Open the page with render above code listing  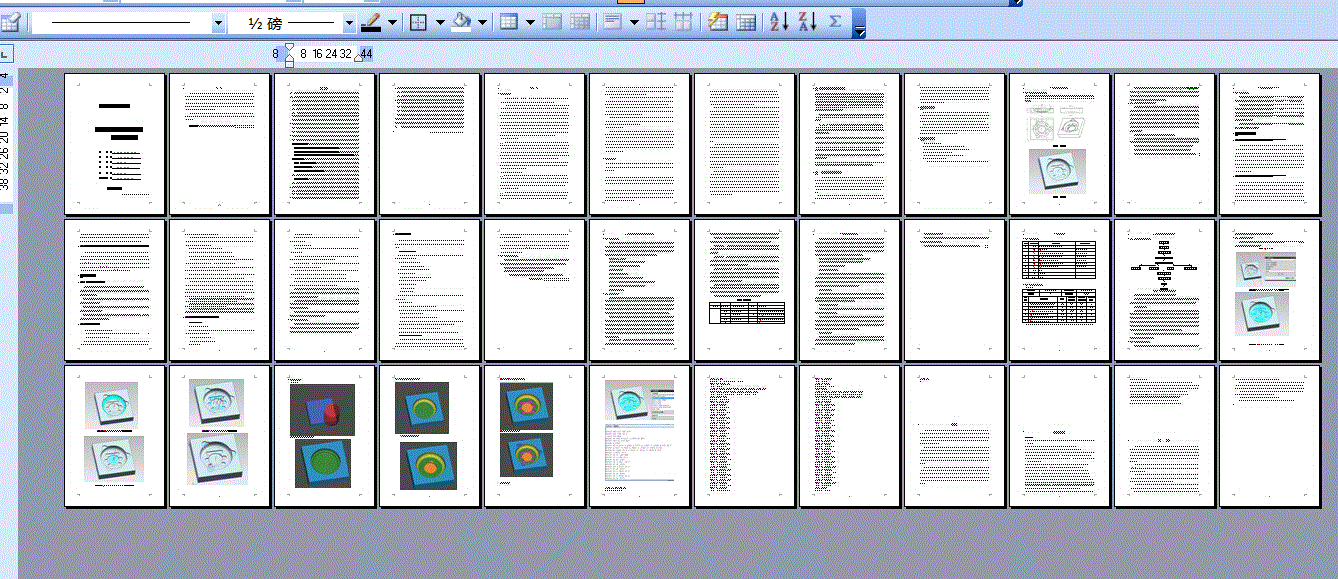pyautogui.click(x=640, y=436)
